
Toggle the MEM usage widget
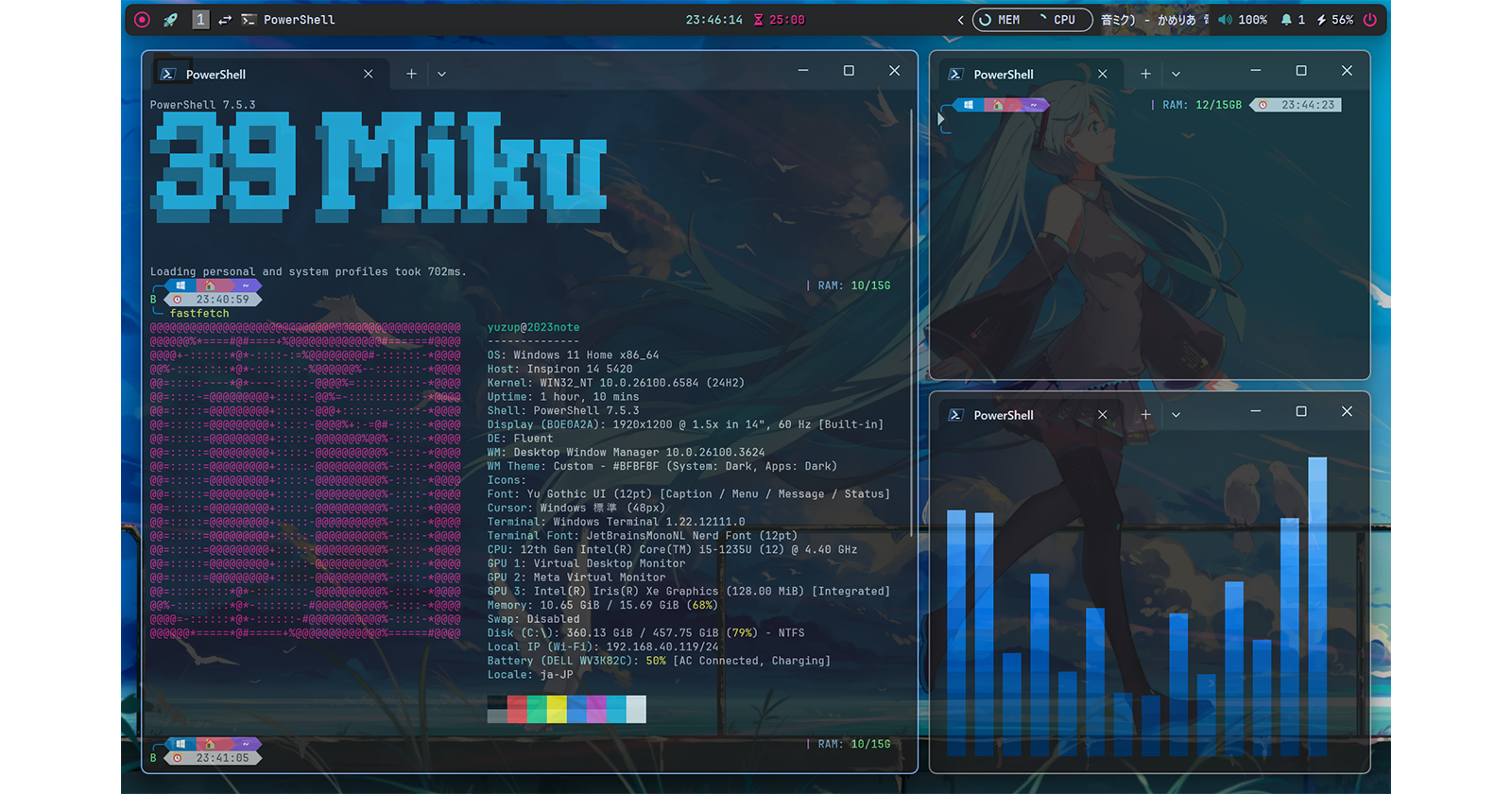[1000, 20]
